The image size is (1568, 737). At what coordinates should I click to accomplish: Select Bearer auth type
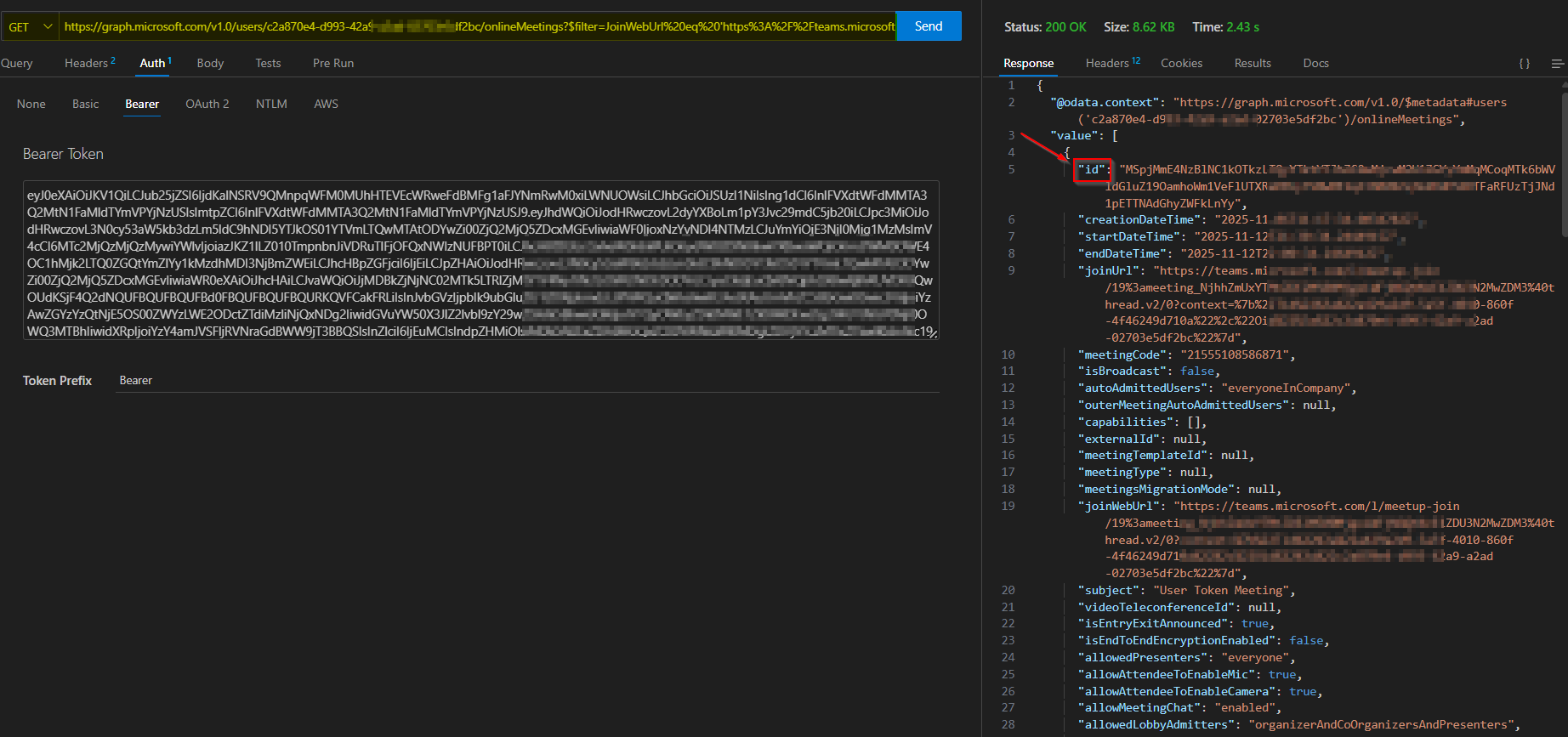(142, 104)
